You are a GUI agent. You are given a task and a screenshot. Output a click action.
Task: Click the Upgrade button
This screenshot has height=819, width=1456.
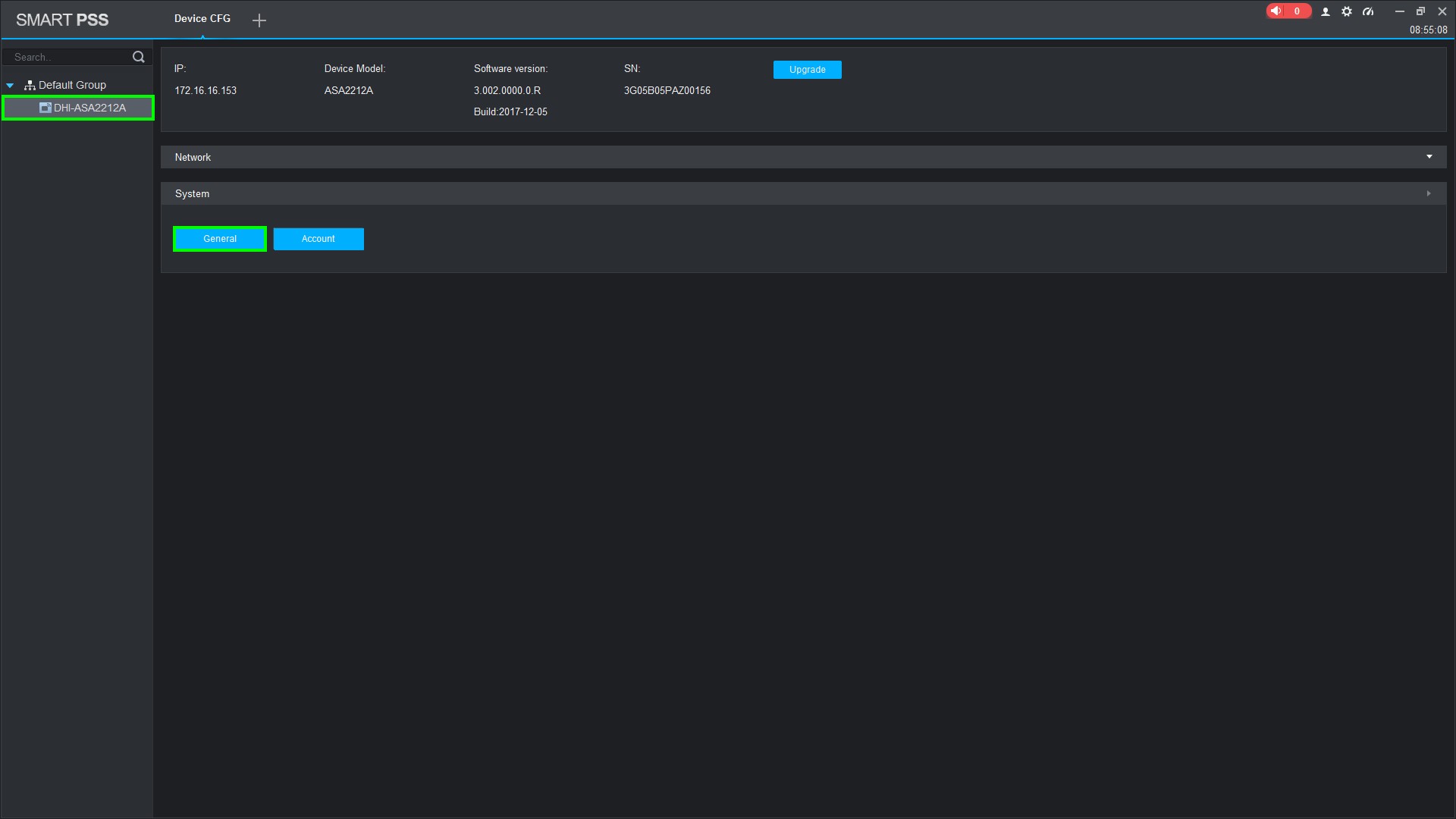807,70
